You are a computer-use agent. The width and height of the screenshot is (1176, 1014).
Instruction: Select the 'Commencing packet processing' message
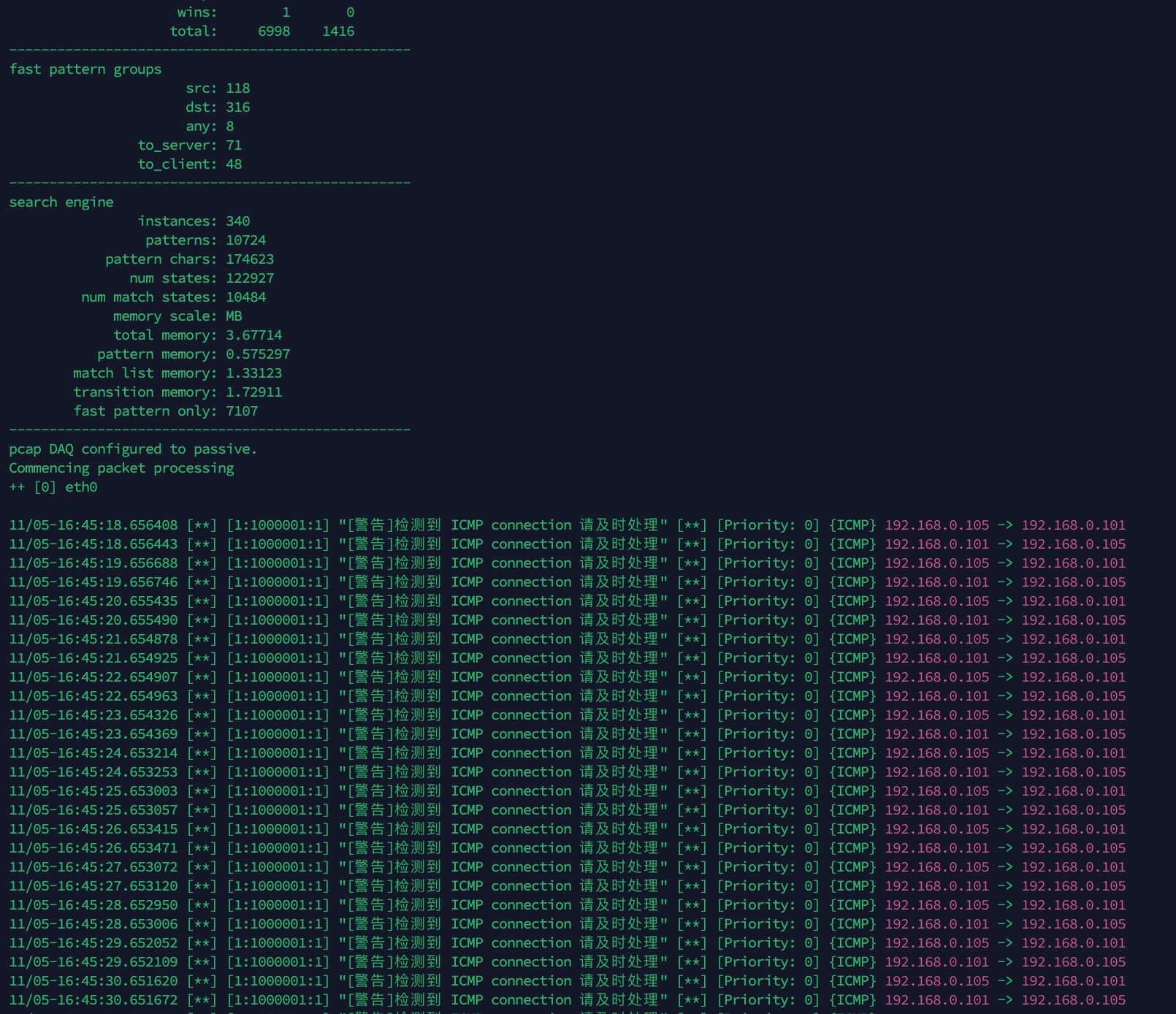click(121, 468)
